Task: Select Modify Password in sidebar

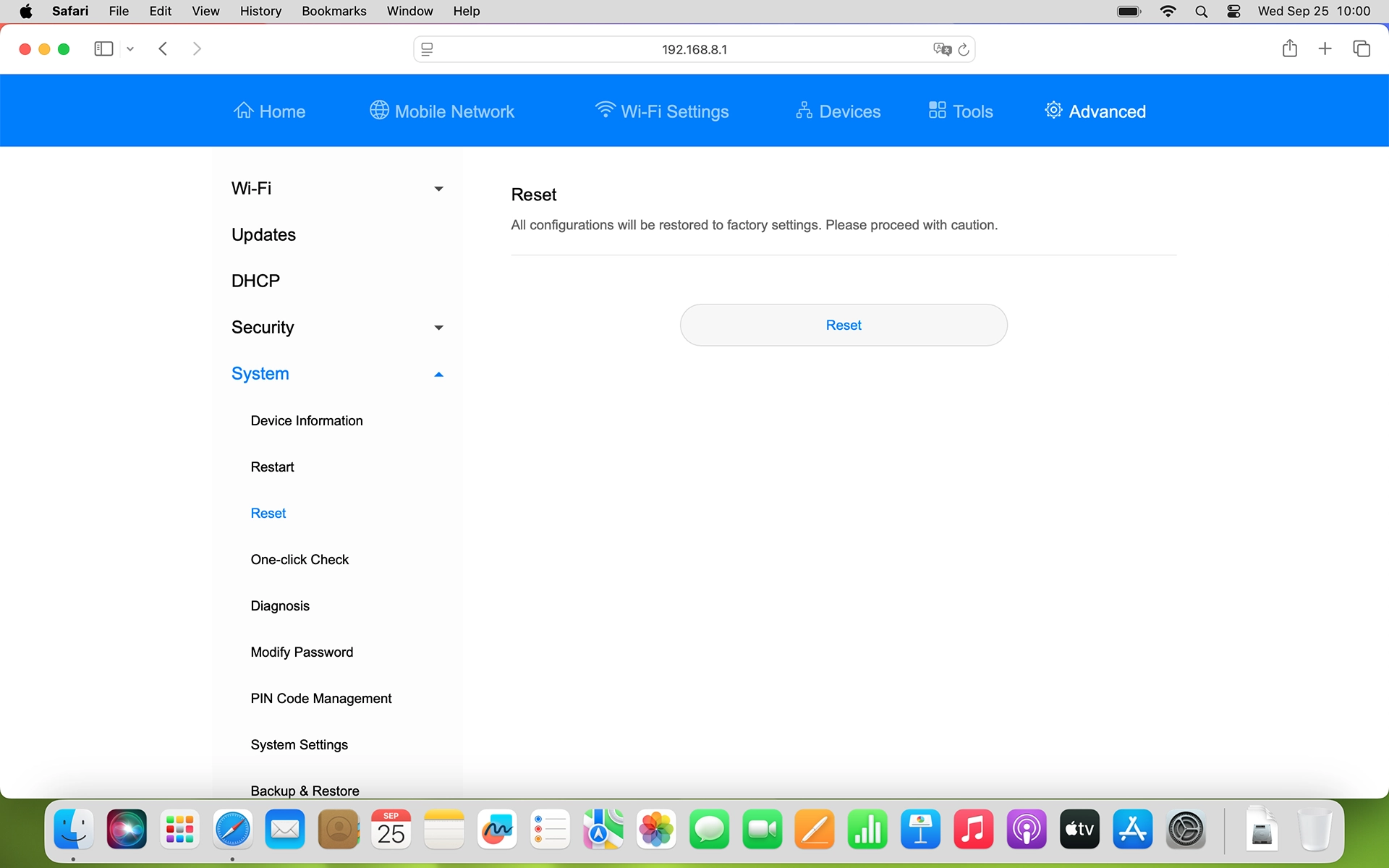Action: [x=302, y=652]
